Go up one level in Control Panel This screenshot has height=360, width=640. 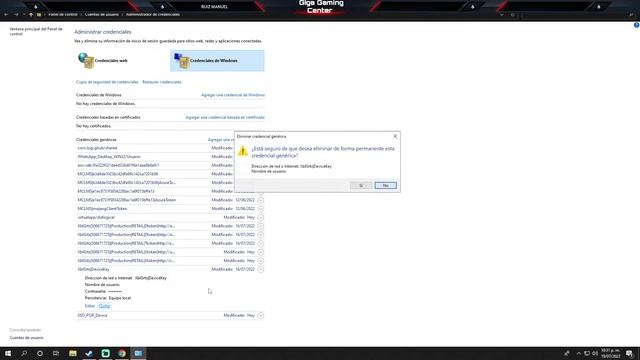[31, 14]
